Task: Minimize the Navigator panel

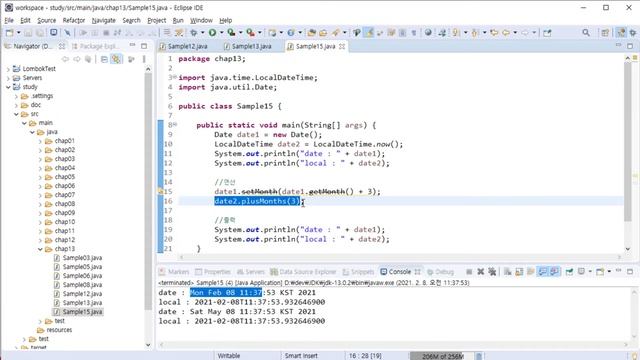Action: tap(132, 46)
